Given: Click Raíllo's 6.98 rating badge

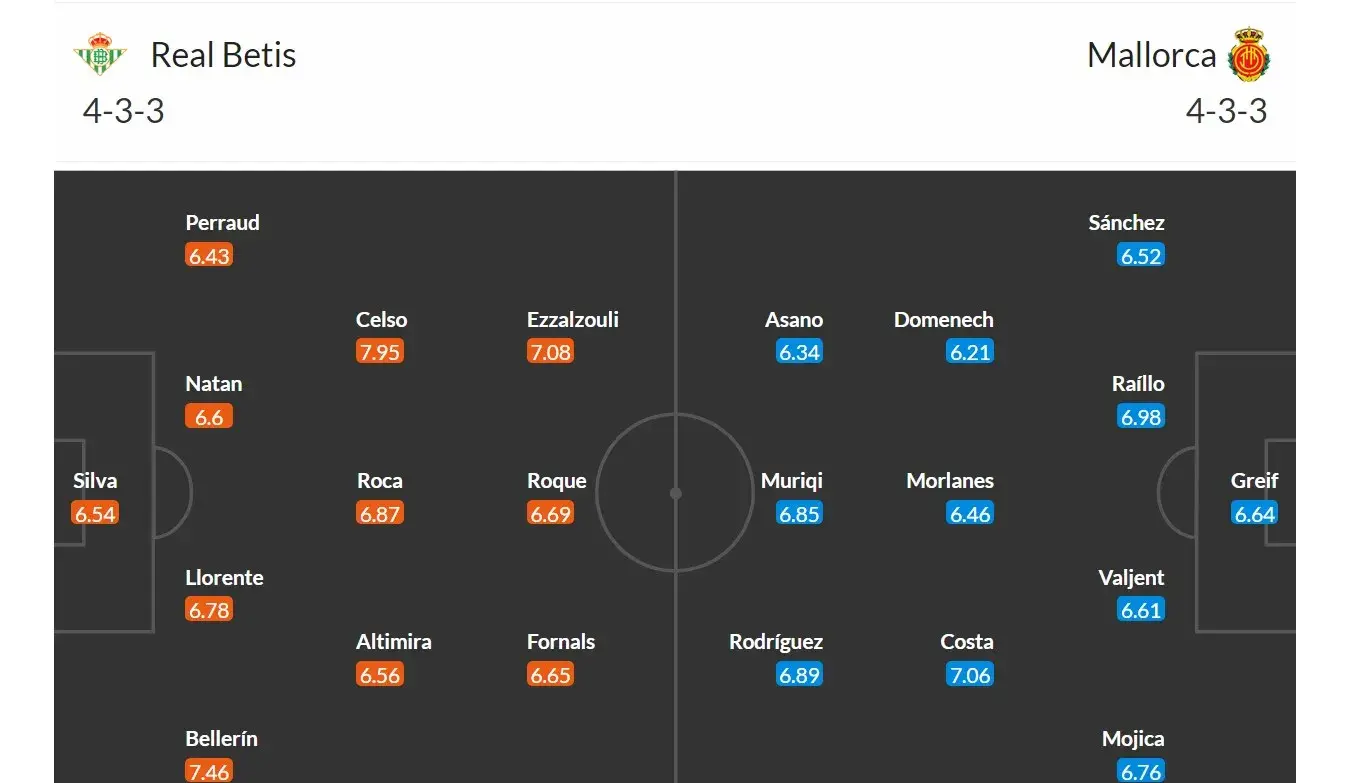Looking at the screenshot, I should point(1141,416).
